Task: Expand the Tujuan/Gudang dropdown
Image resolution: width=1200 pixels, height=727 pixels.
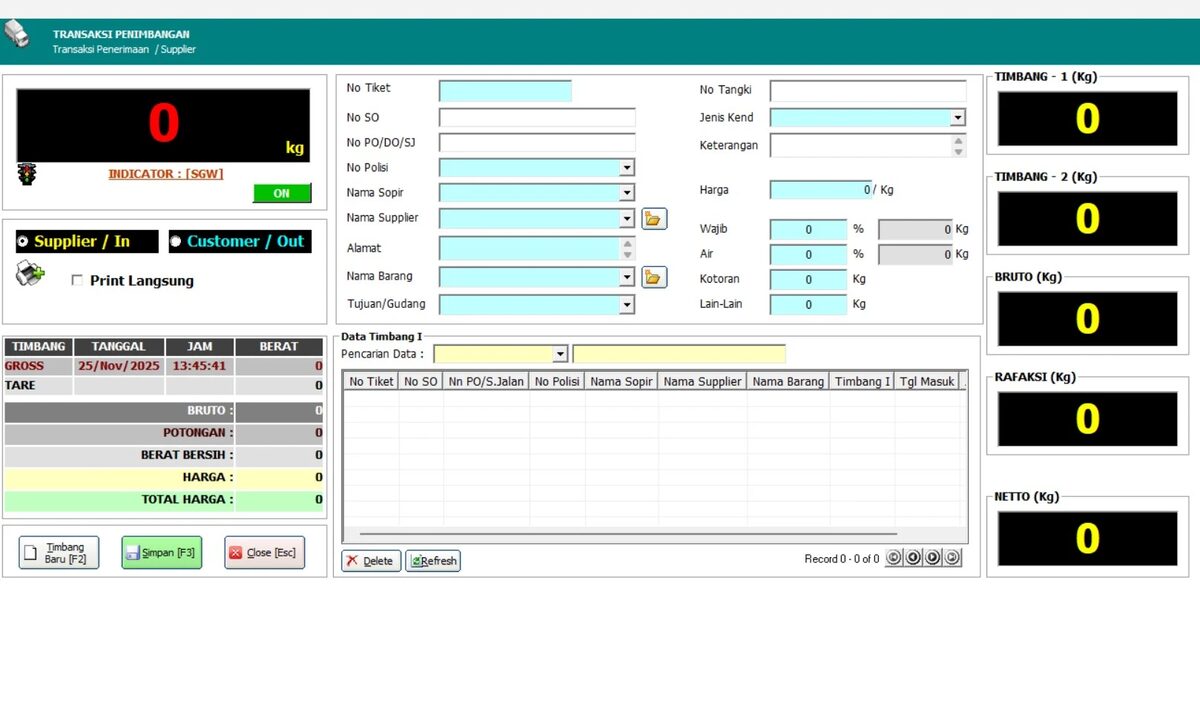Action: click(x=627, y=304)
